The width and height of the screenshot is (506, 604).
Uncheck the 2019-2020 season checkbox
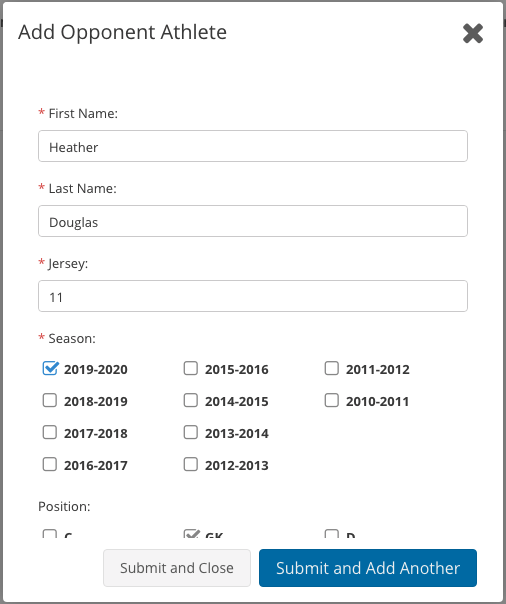(x=50, y=368)
